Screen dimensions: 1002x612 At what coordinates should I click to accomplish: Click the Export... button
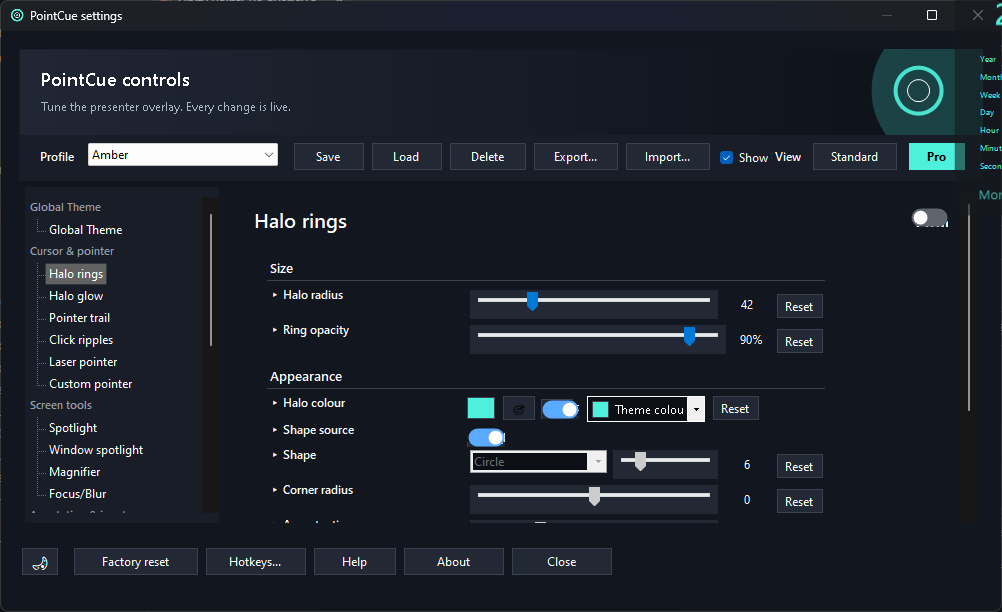coord(576,157)
